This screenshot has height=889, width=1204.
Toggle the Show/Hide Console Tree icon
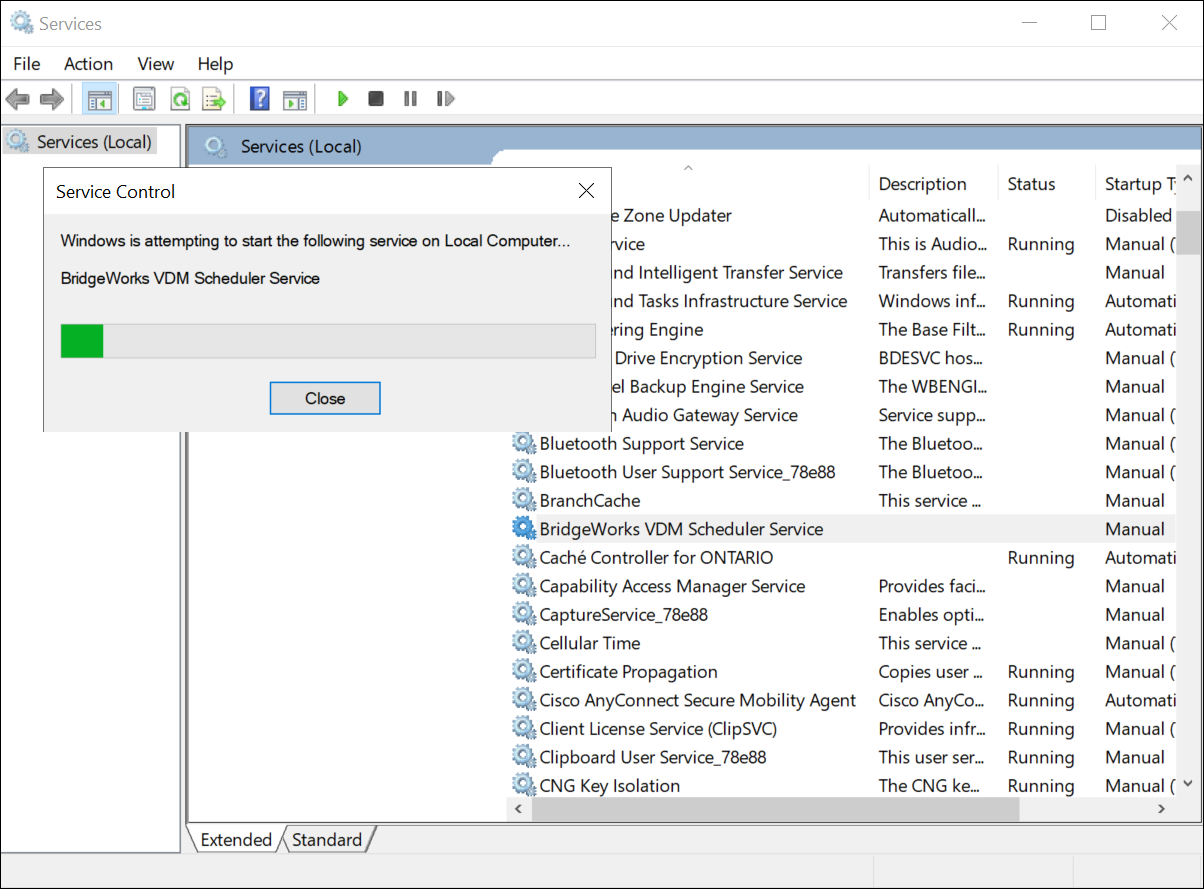(x=99, y=99)
